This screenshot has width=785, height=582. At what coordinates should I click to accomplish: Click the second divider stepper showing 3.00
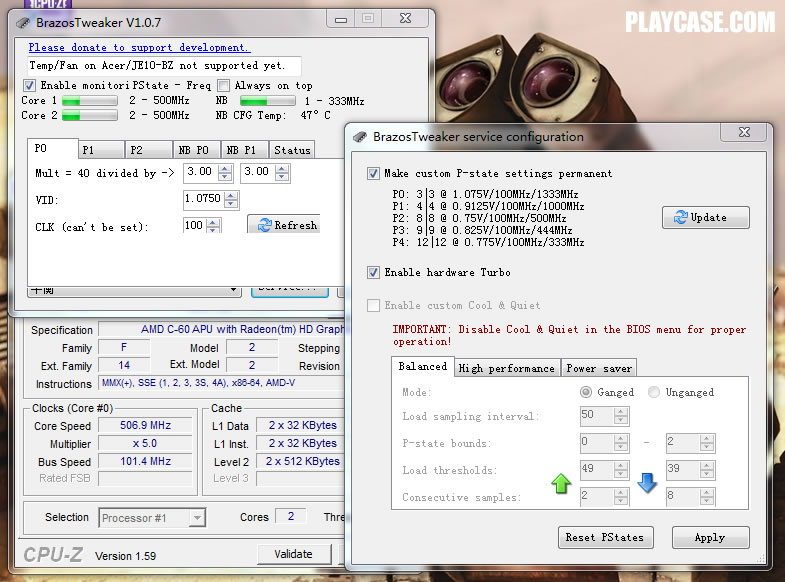point(282,173)
